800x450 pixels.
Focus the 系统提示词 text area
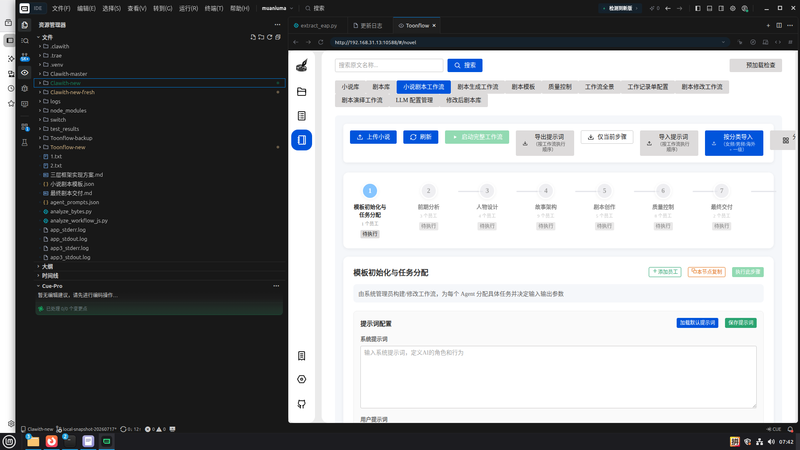(x=558, y=377)
